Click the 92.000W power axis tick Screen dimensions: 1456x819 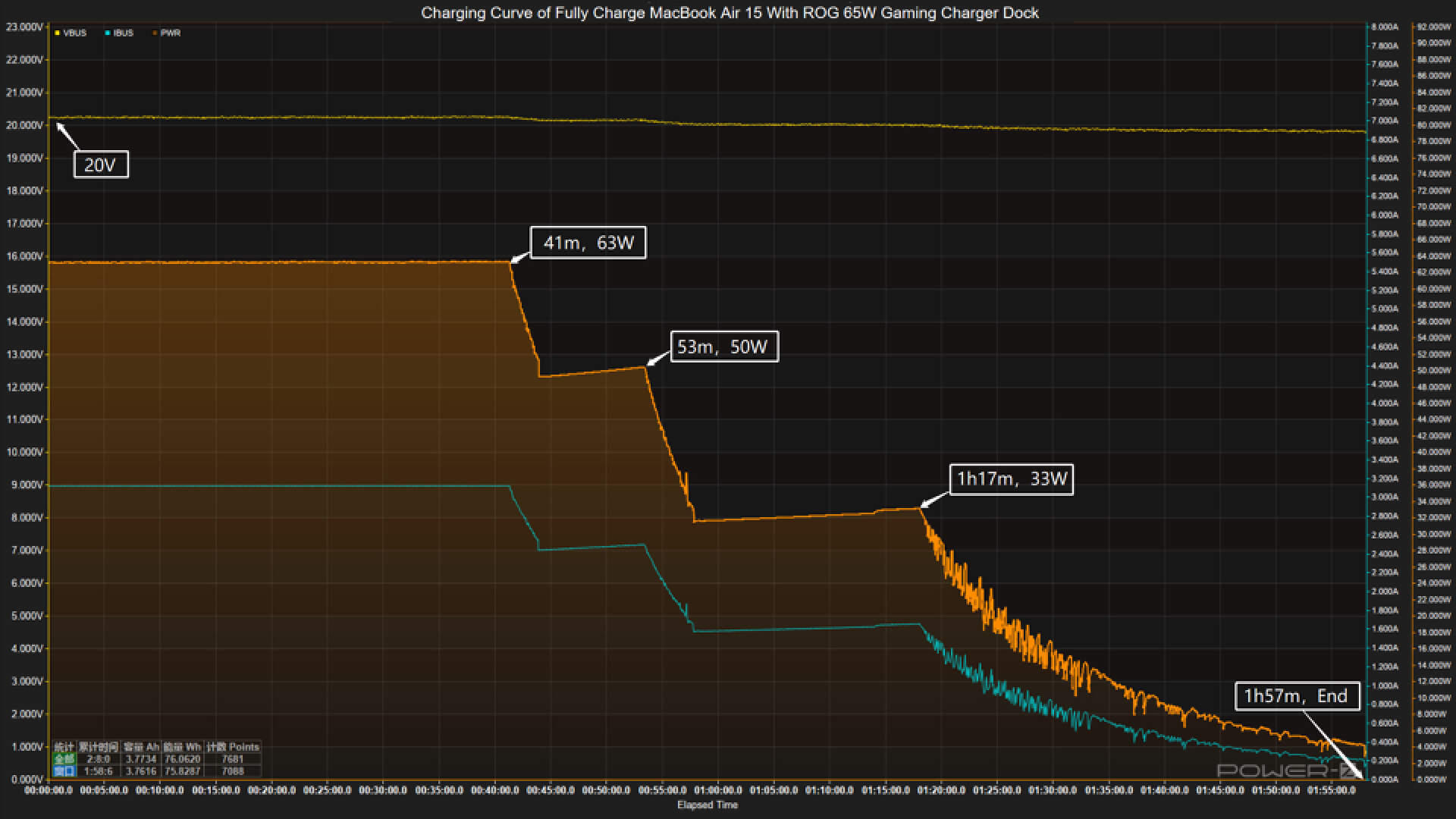tap(1433, 27)
